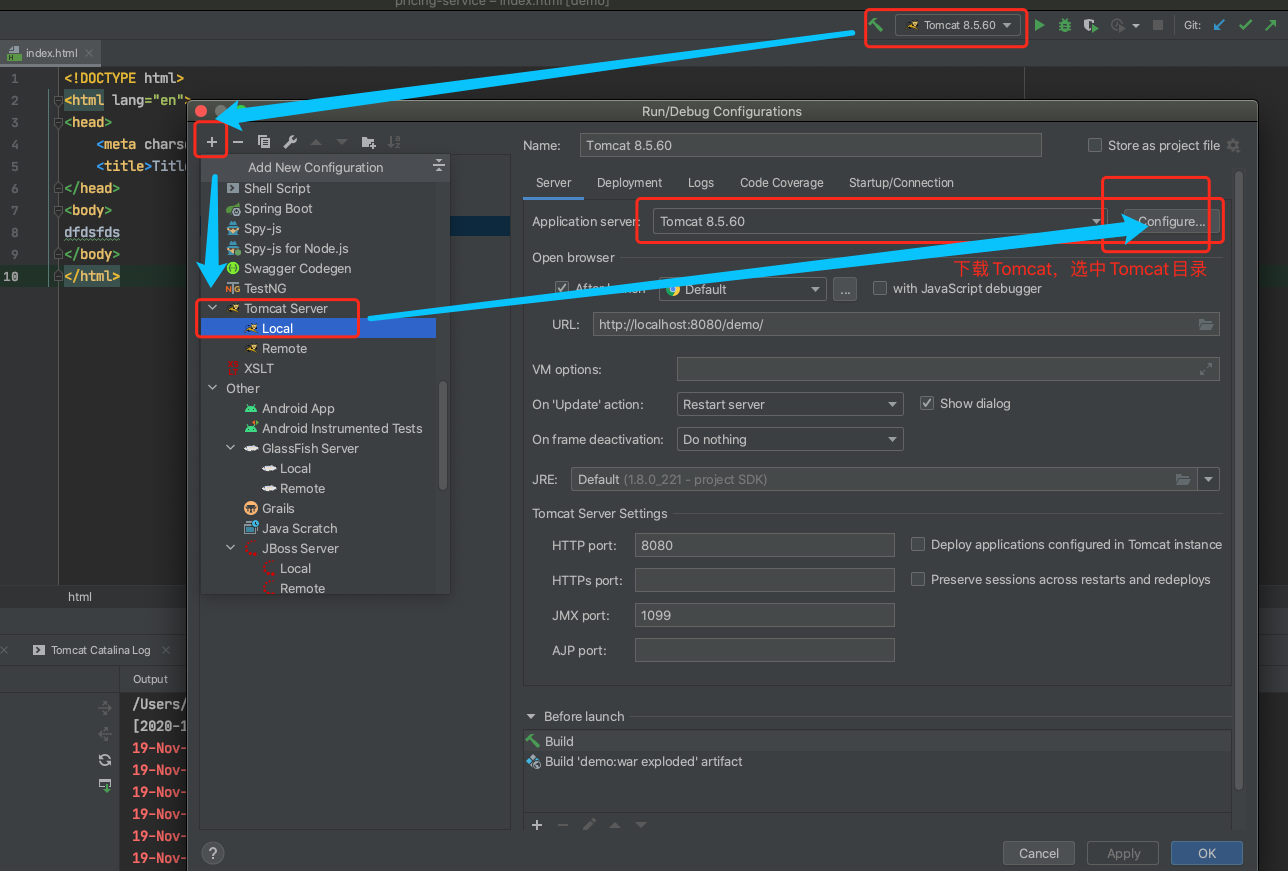Click the HTTP port field showing 8080
1288x871 pixels.
pyautogui.click(x=765, y=545)
